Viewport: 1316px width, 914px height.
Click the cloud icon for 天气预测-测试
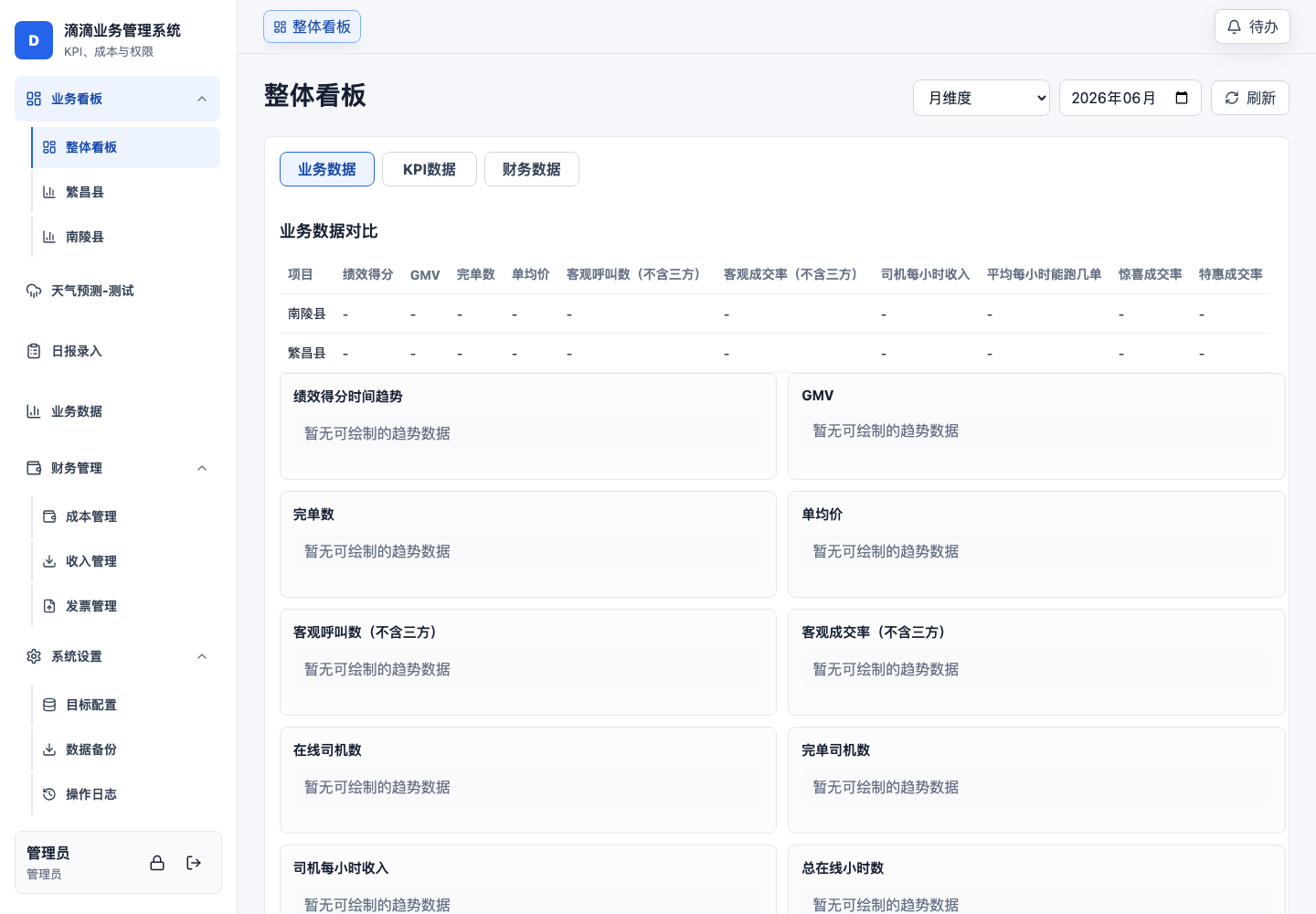(x=34, y=291)
